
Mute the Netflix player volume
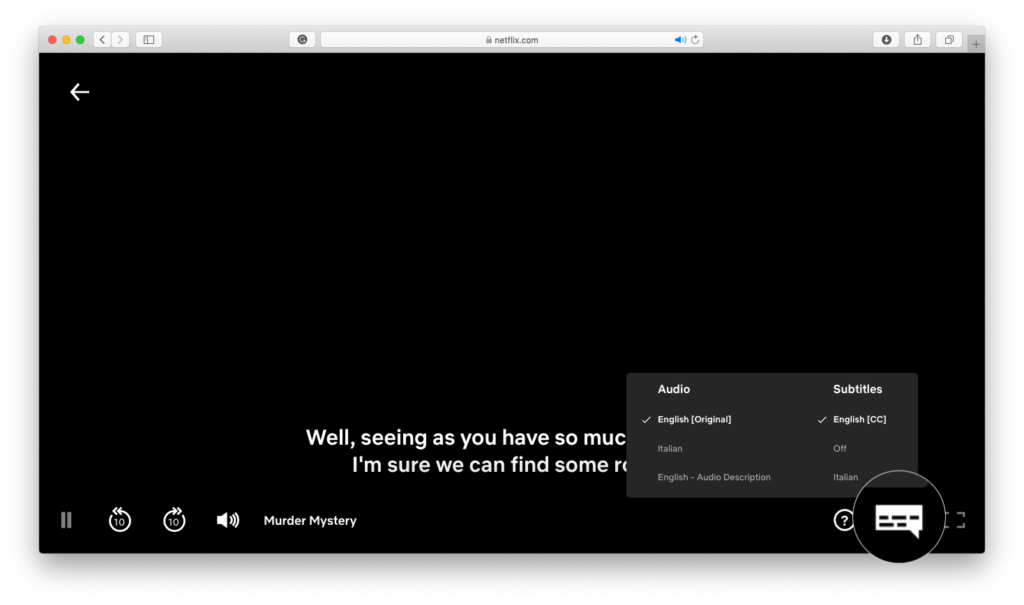[228, 520]
